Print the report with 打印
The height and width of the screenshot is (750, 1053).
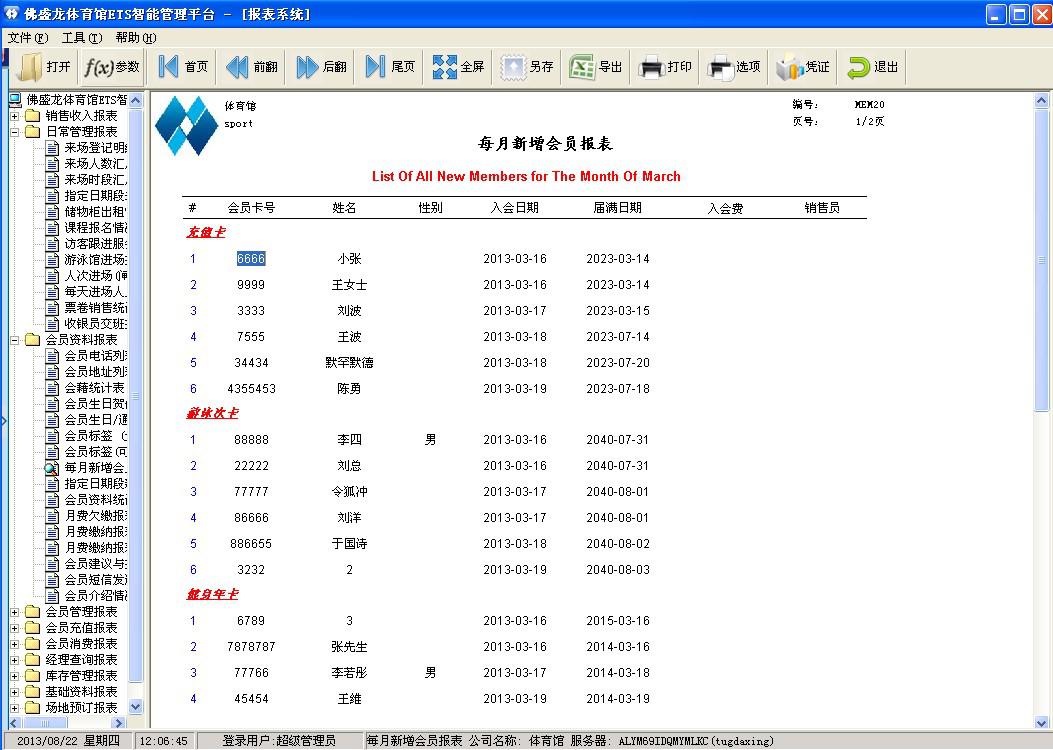pos(666,66)
